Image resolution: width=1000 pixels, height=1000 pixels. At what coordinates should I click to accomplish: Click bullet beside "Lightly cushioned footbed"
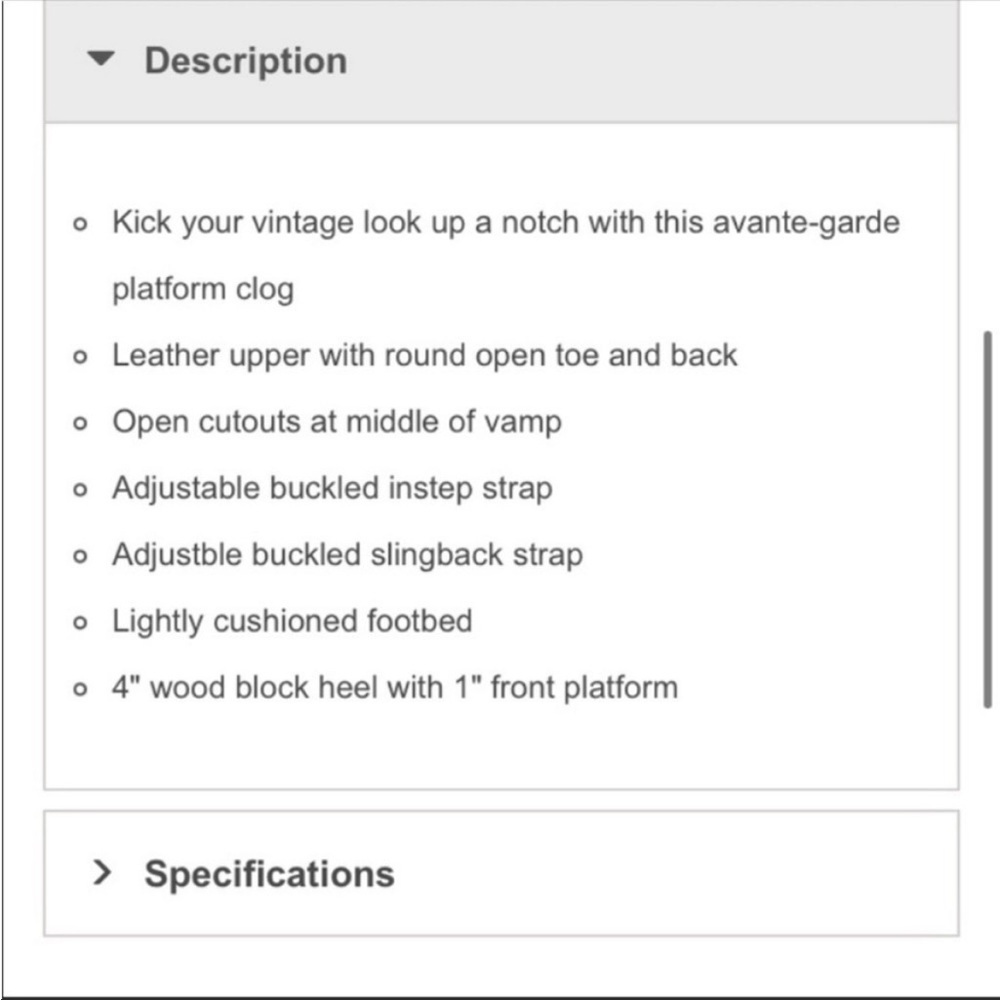tap(80, 622)
